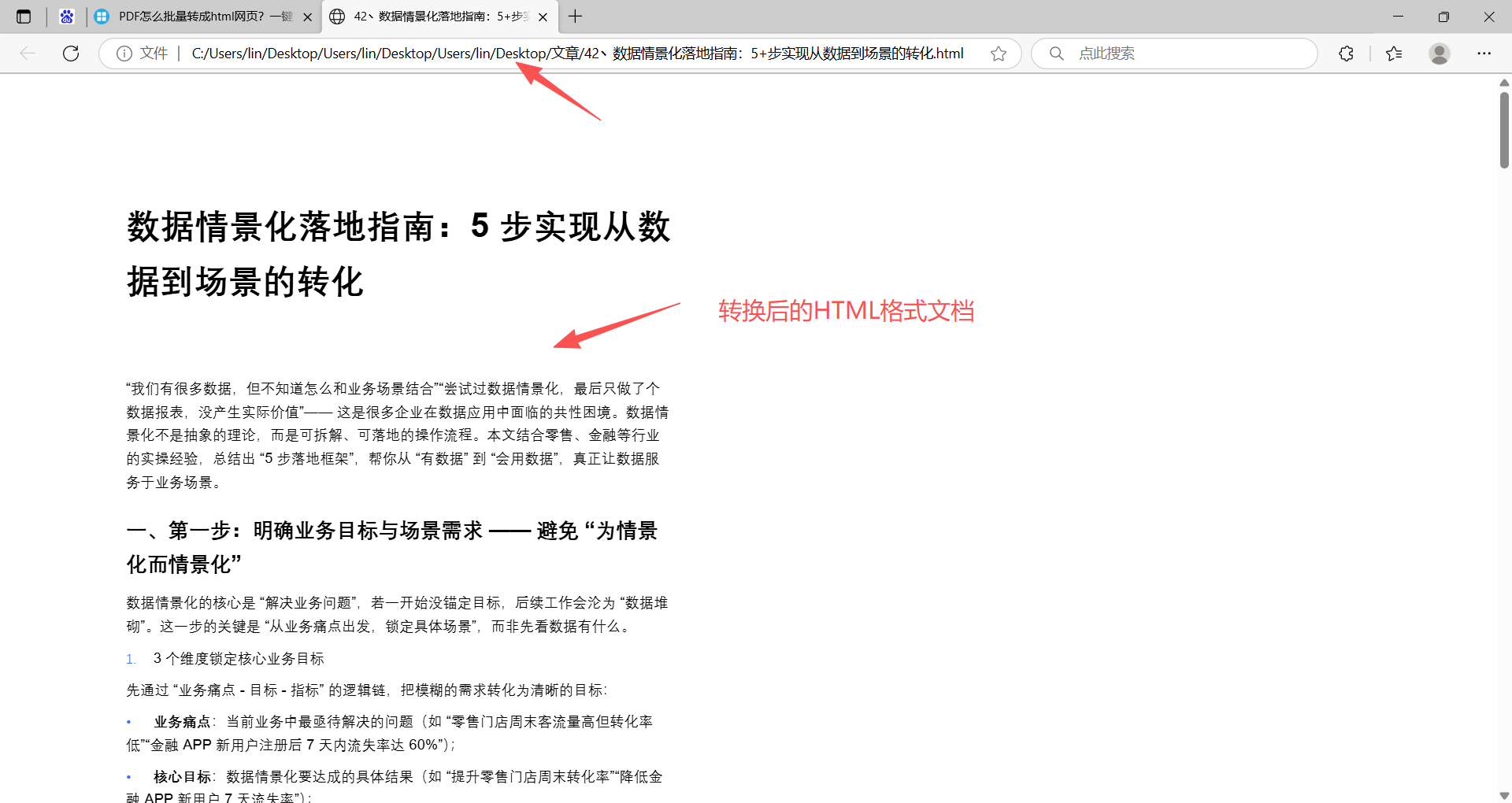Open Settings and more menu
This screenshot has height=803, width=1512.
(1484, 53)
